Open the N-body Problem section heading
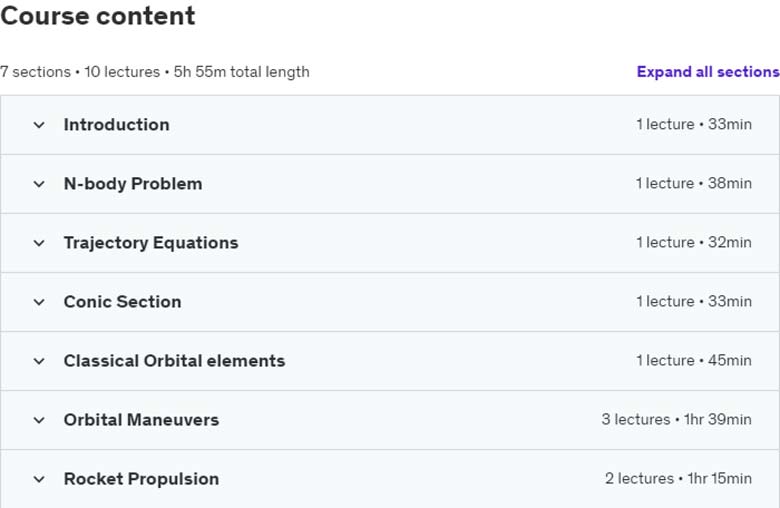The image size is (780, 508). coord(133,184)
